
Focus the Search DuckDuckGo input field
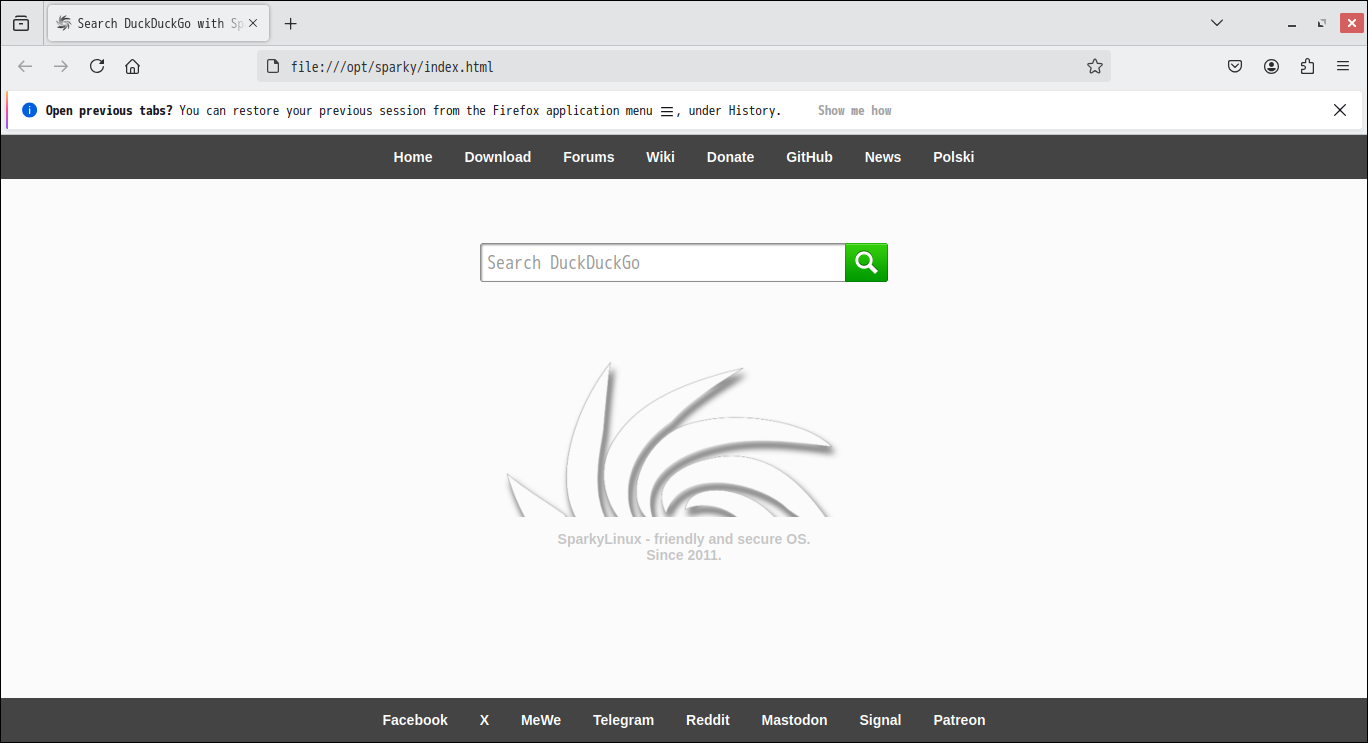(x=663, y=263)
